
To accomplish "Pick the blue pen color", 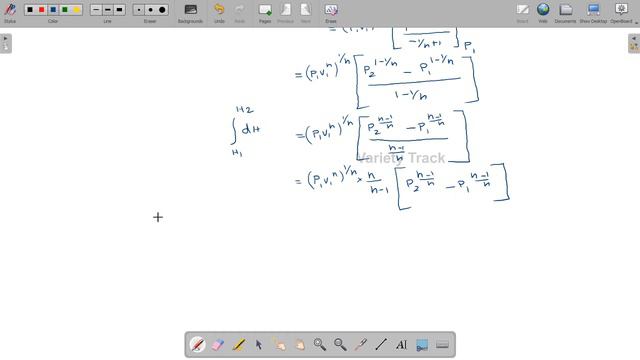I will coord(53,10).
